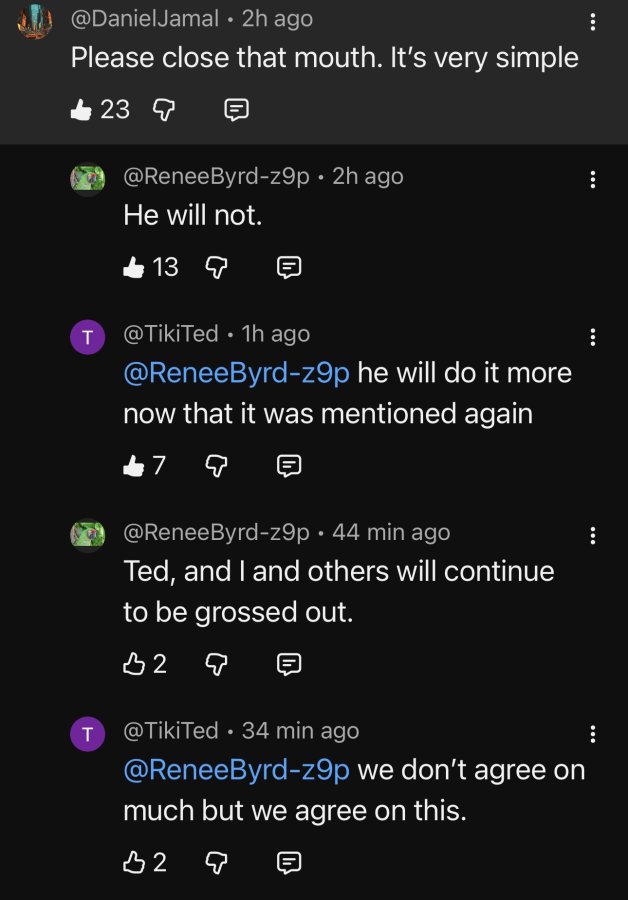Open more options for the 34 min ago reply

click(x=592, y=734)
